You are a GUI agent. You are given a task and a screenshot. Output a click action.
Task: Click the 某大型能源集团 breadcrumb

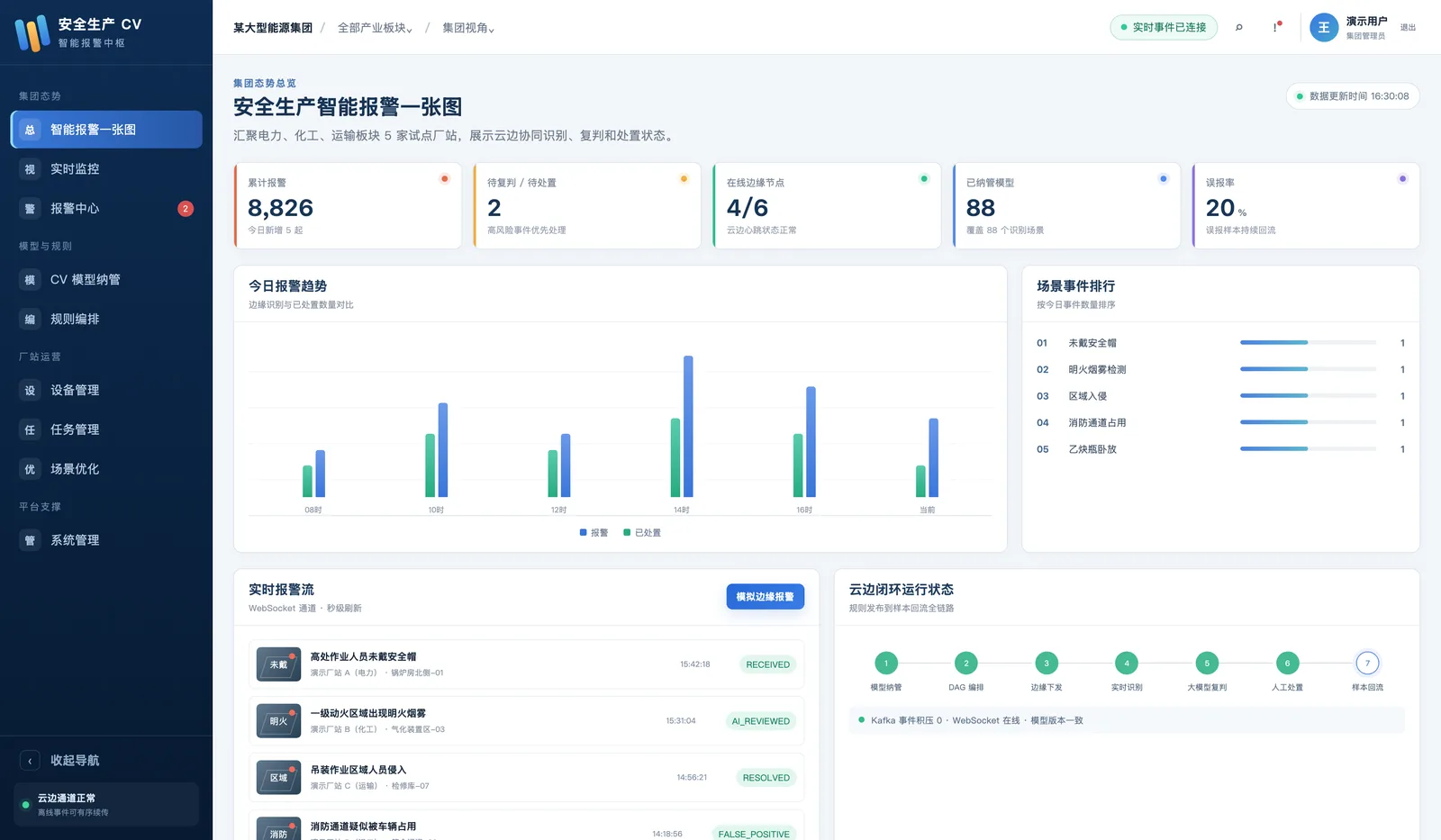(273, 28)
